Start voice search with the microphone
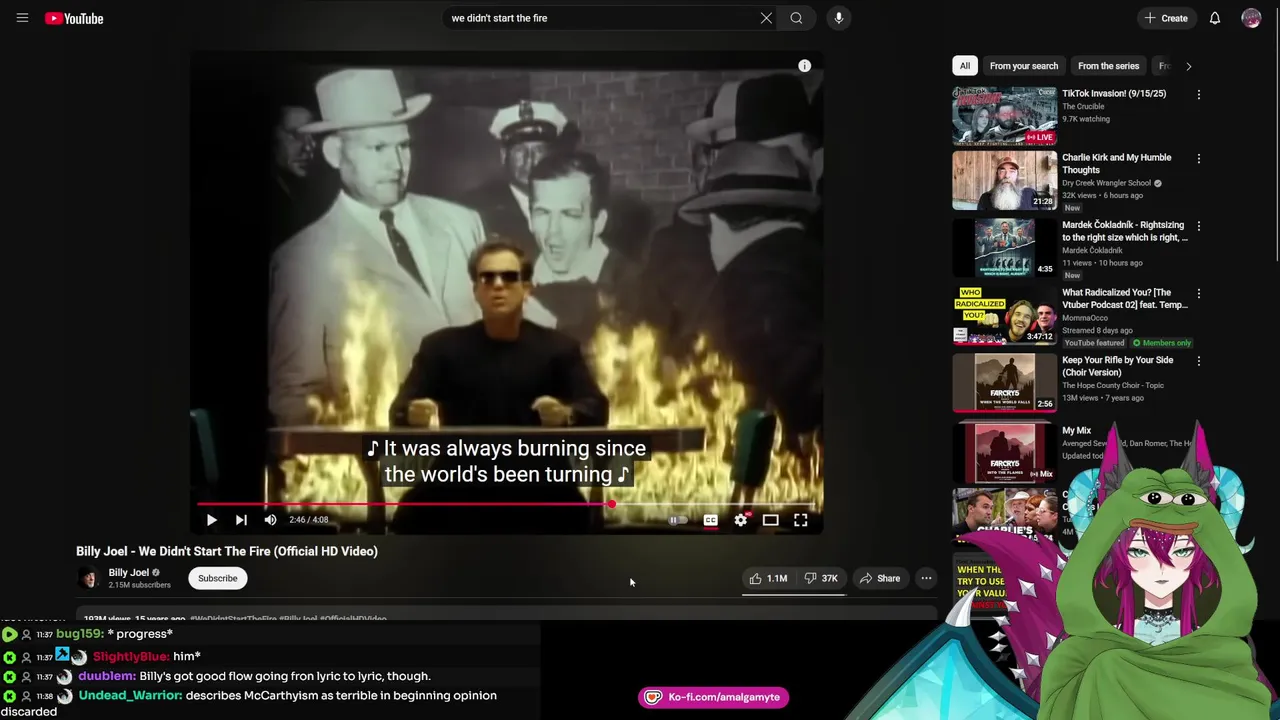This screenshot has width=1280, height=720. 839,18
